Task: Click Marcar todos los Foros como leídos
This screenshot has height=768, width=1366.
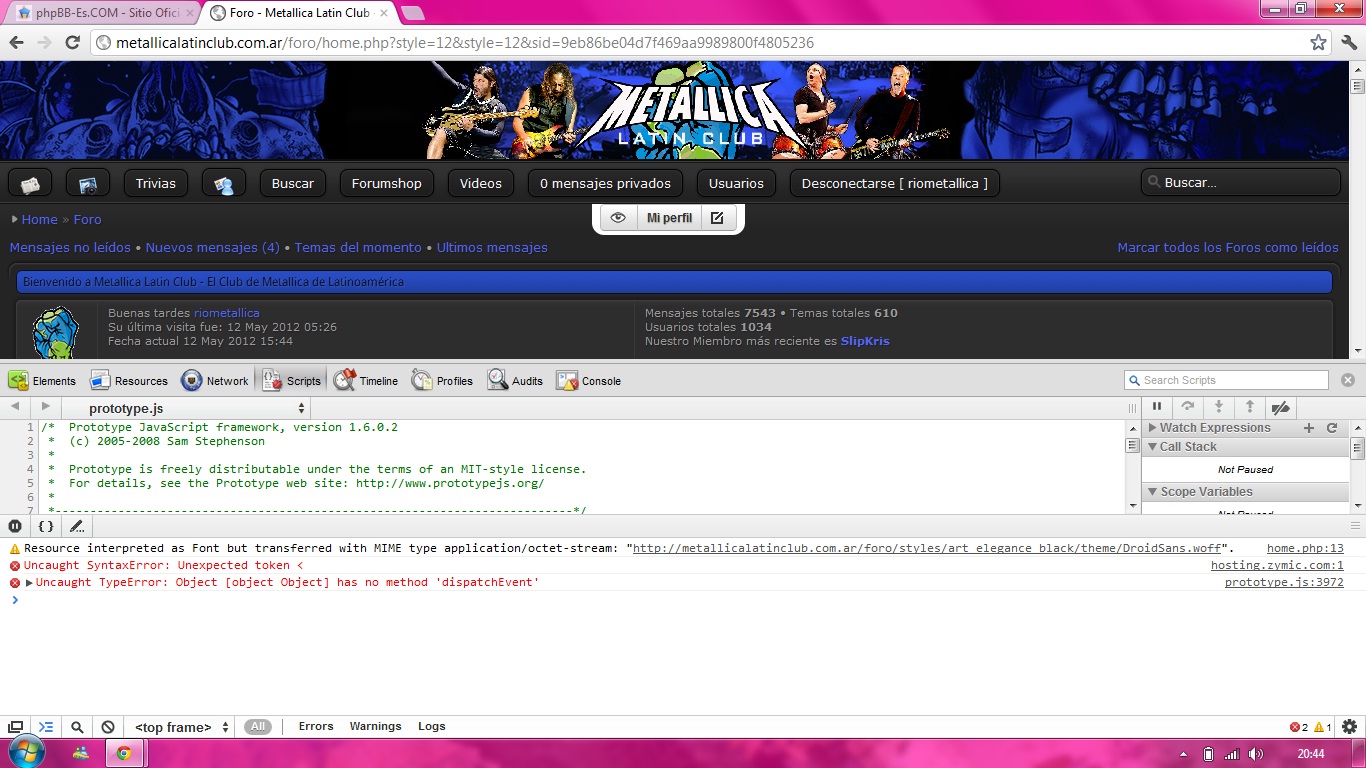Action: [1228, 247]
